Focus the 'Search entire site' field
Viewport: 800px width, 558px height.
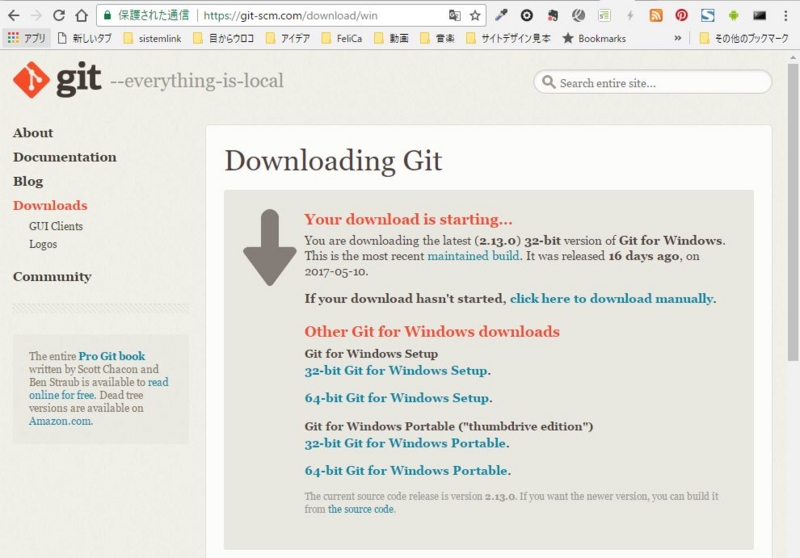point(653,82)
